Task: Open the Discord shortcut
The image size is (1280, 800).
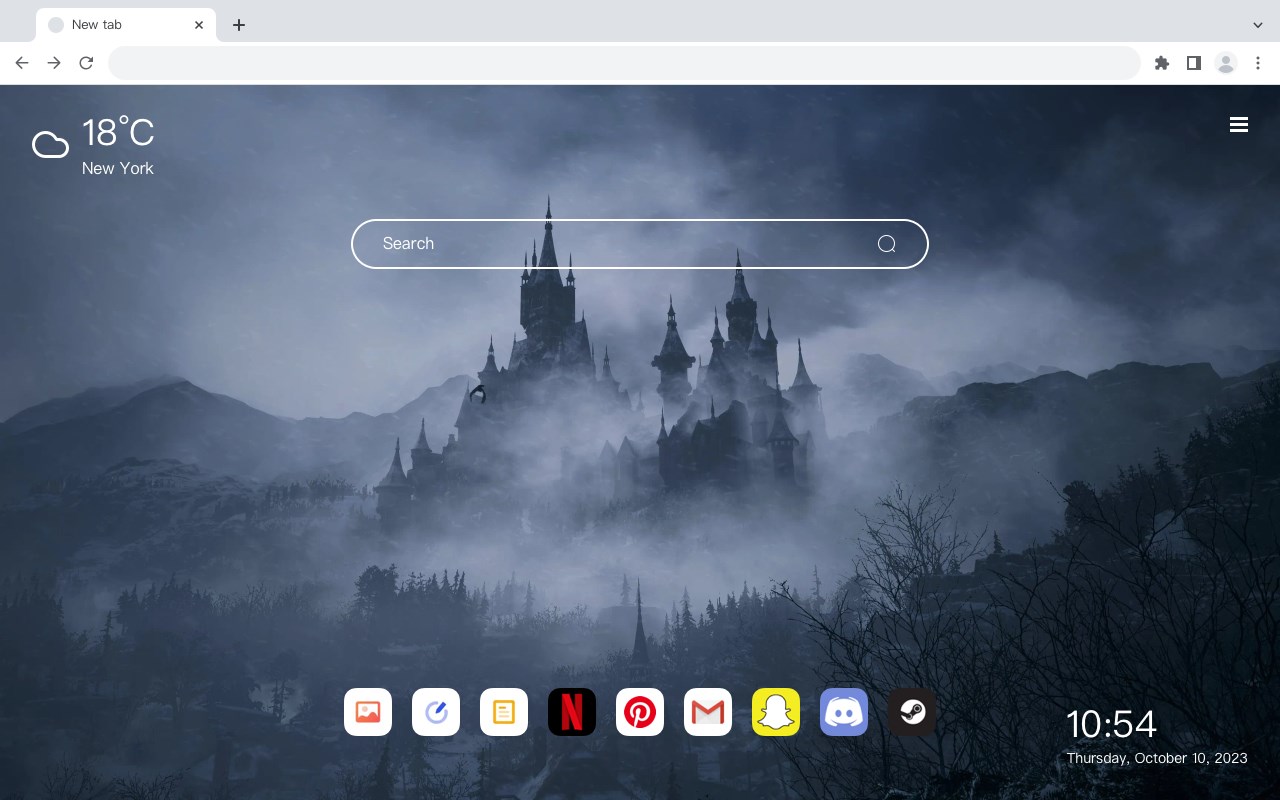Action: (x=844, y=712)
